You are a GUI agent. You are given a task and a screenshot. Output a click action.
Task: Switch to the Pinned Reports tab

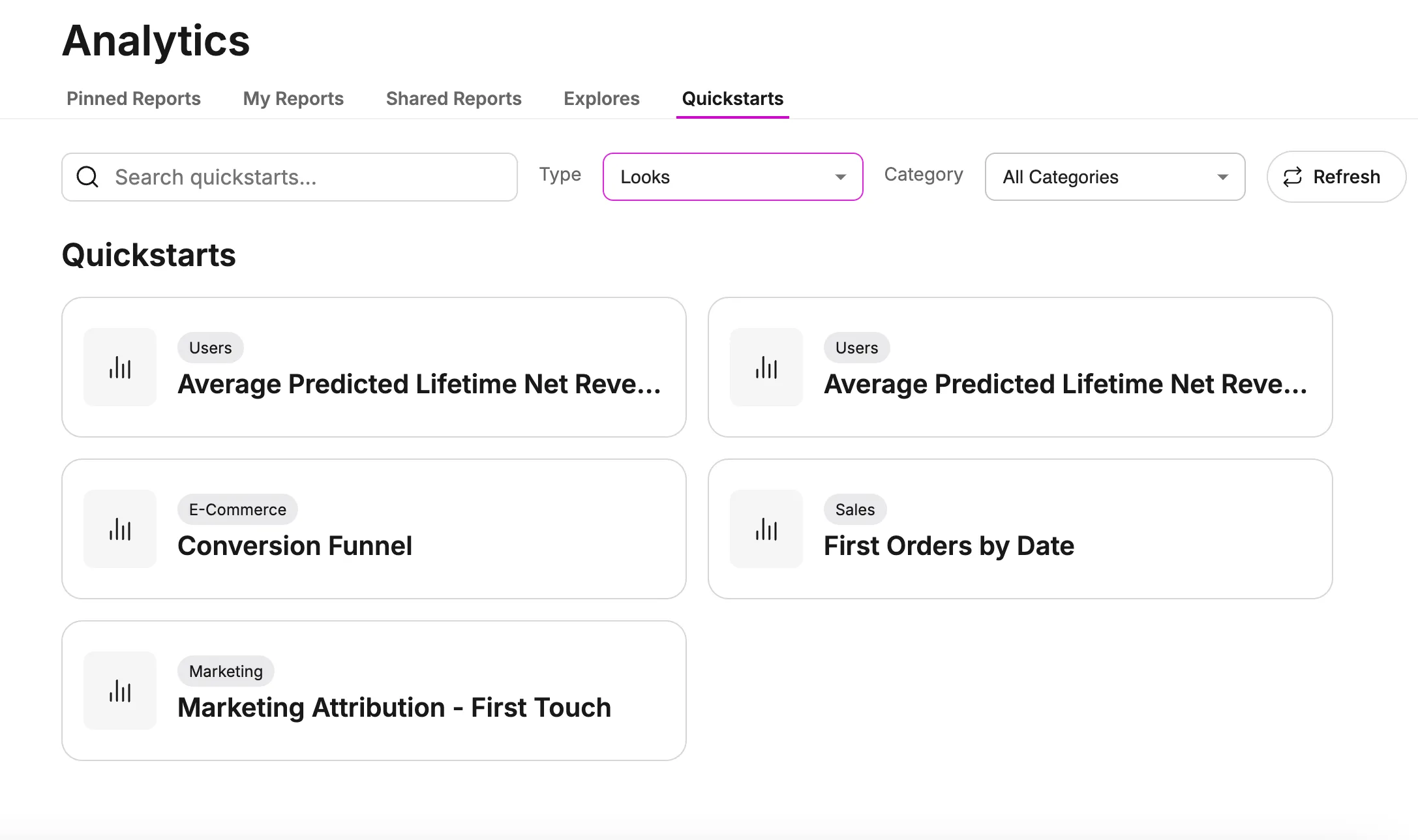click(134, 98)
